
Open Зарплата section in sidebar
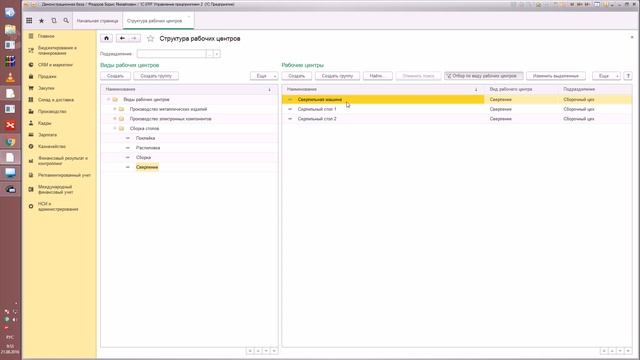coord(47,135)
